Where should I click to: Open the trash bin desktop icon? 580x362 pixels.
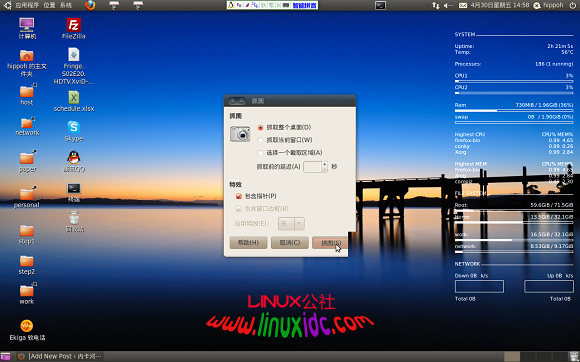click(74, 221)
